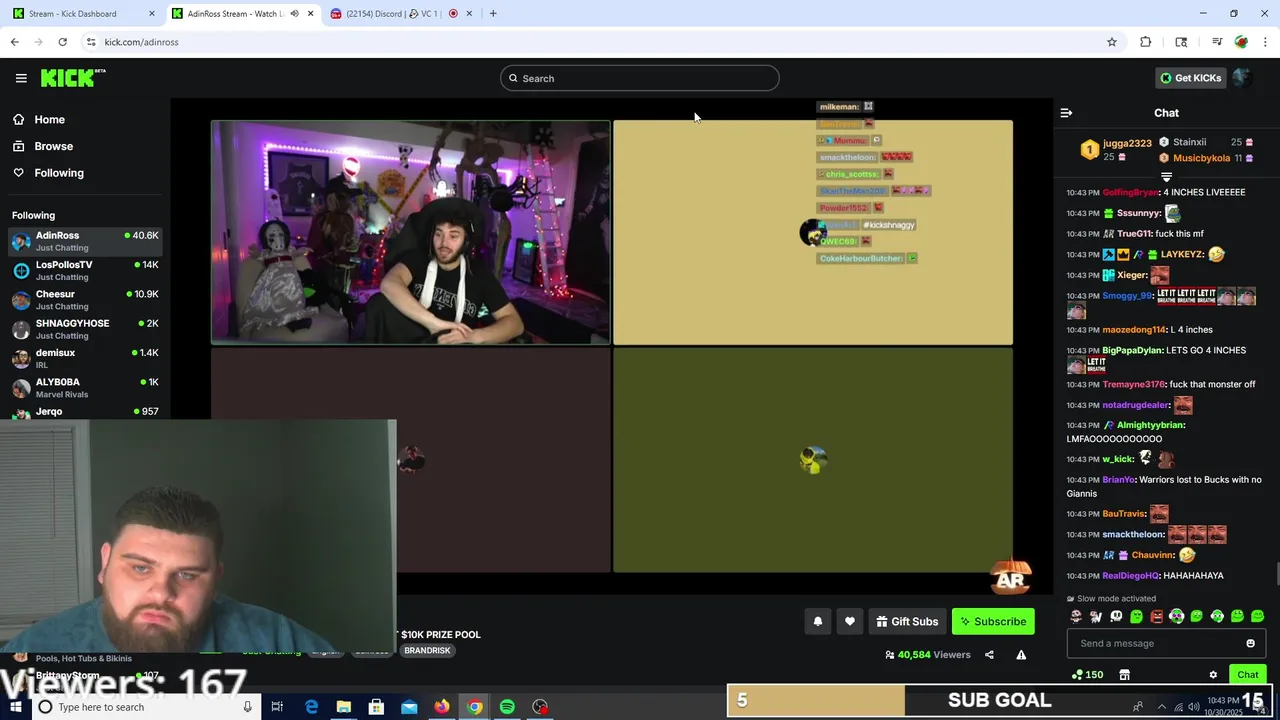Image resolution: width=1280 pixels, height=720 pixels.
Task: Click the KICK logo
Action: point(73,78)
